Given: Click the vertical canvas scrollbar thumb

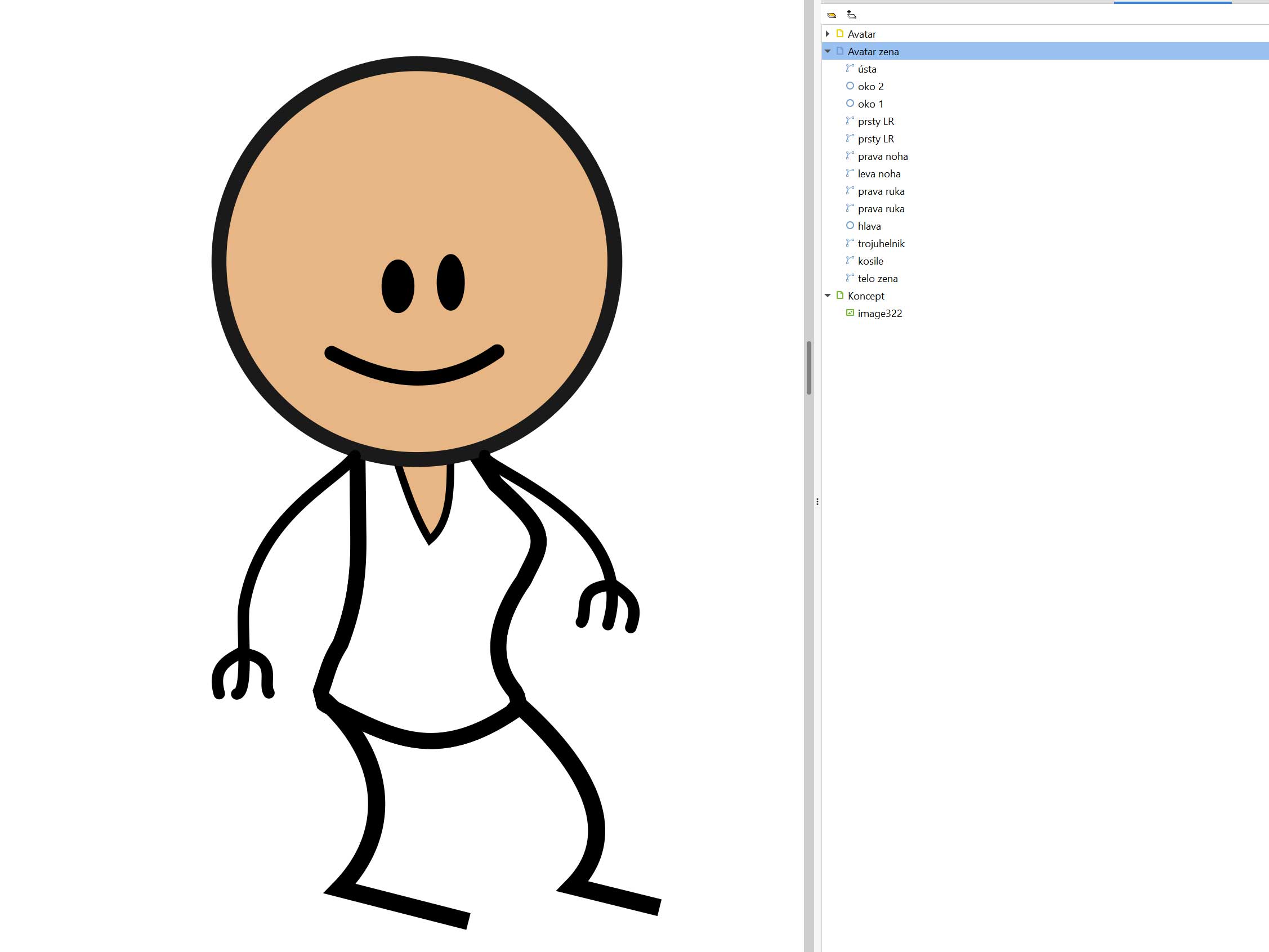Looking at the screenshot, I should point(809,367).
